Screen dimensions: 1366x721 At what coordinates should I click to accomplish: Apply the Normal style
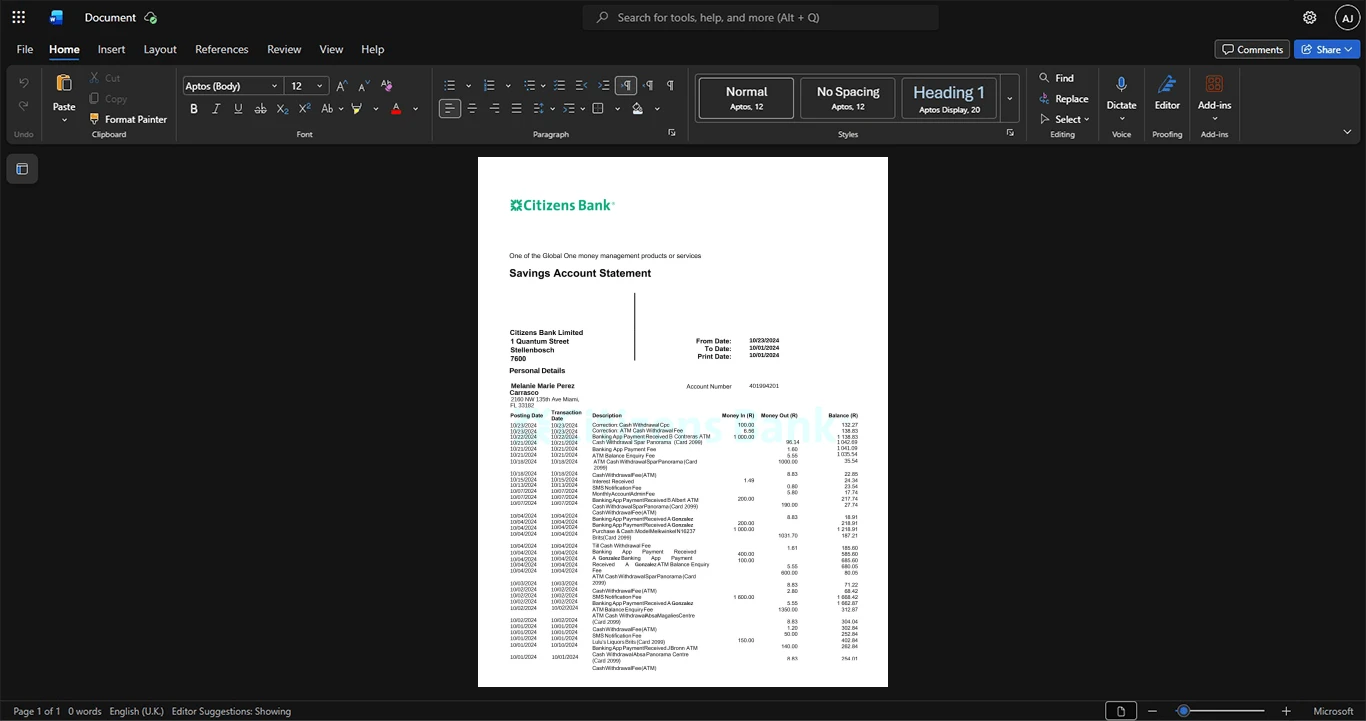tap(746, 98)
